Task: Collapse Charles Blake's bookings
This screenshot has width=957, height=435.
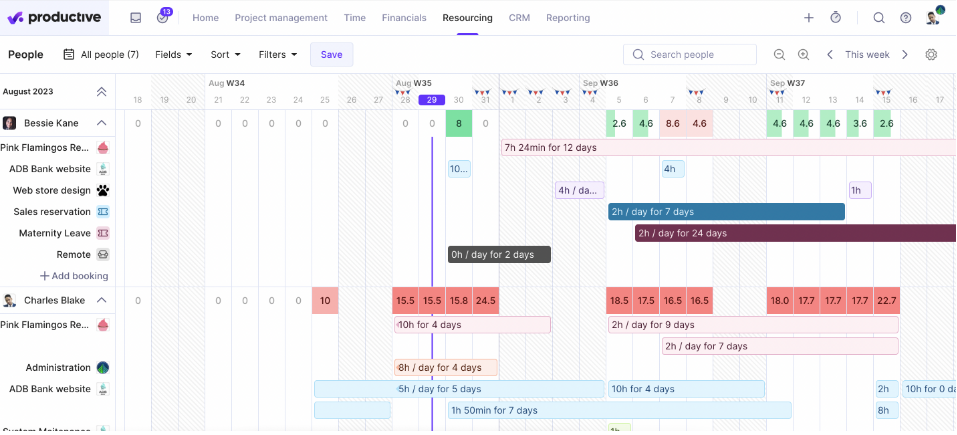Action: tap(101, 300)
